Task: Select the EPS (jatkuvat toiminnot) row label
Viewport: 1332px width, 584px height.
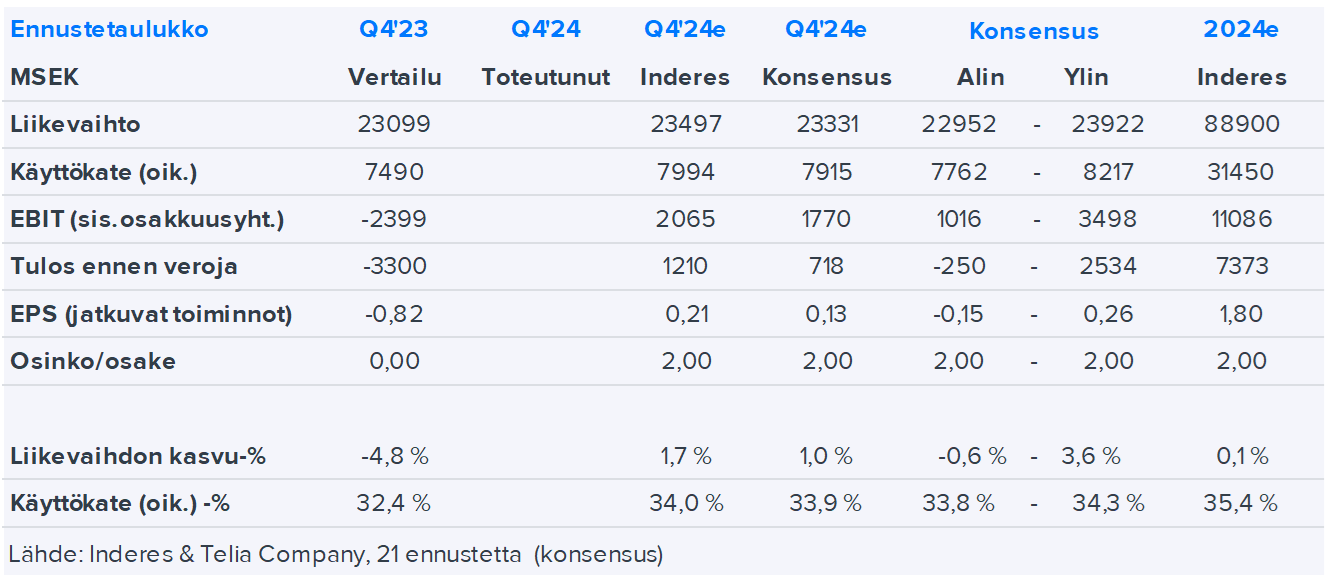Action: click(151, 314)
